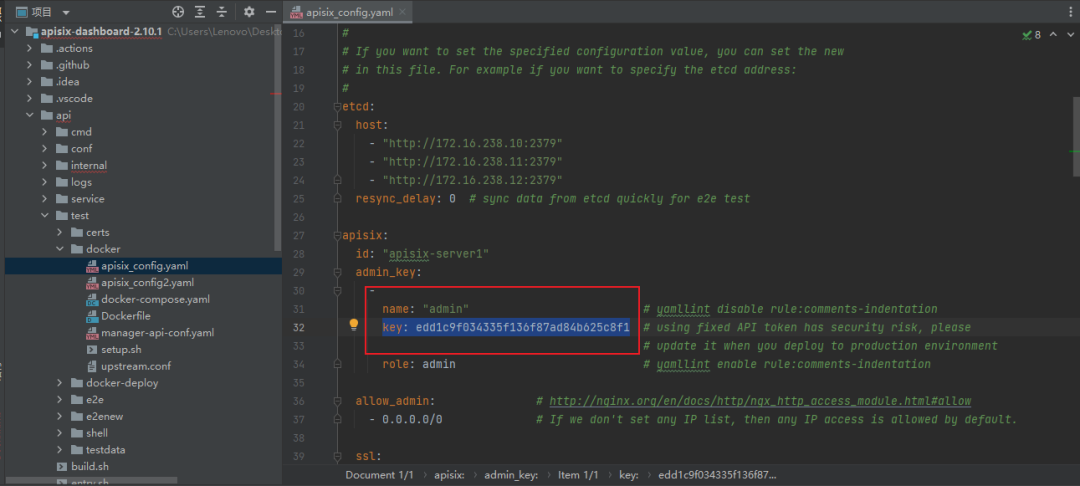Viewport: 1080px width, 486px height.
Task: Click the "apisix-server1" id value
Action: click(435, 253)
